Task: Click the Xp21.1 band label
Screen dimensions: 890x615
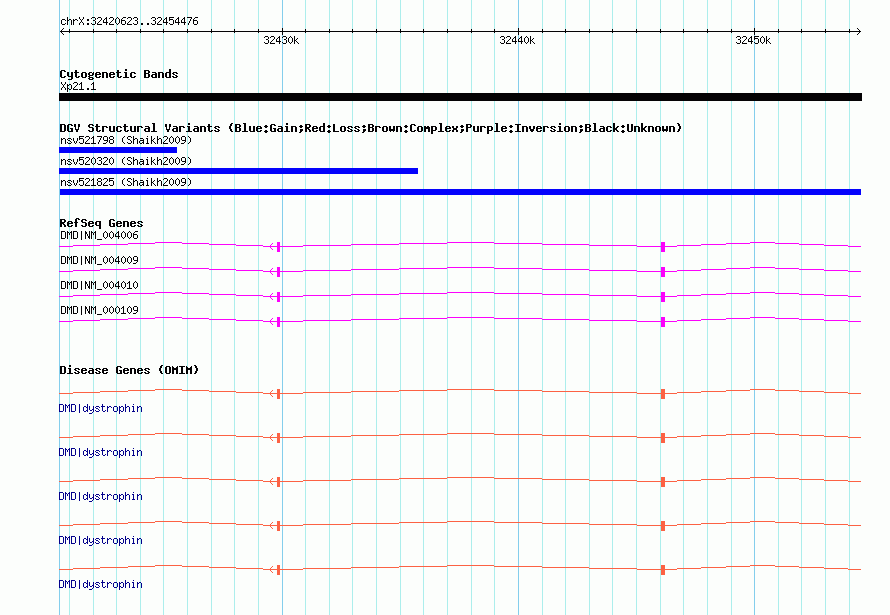Action: click(x=78, y=86)
